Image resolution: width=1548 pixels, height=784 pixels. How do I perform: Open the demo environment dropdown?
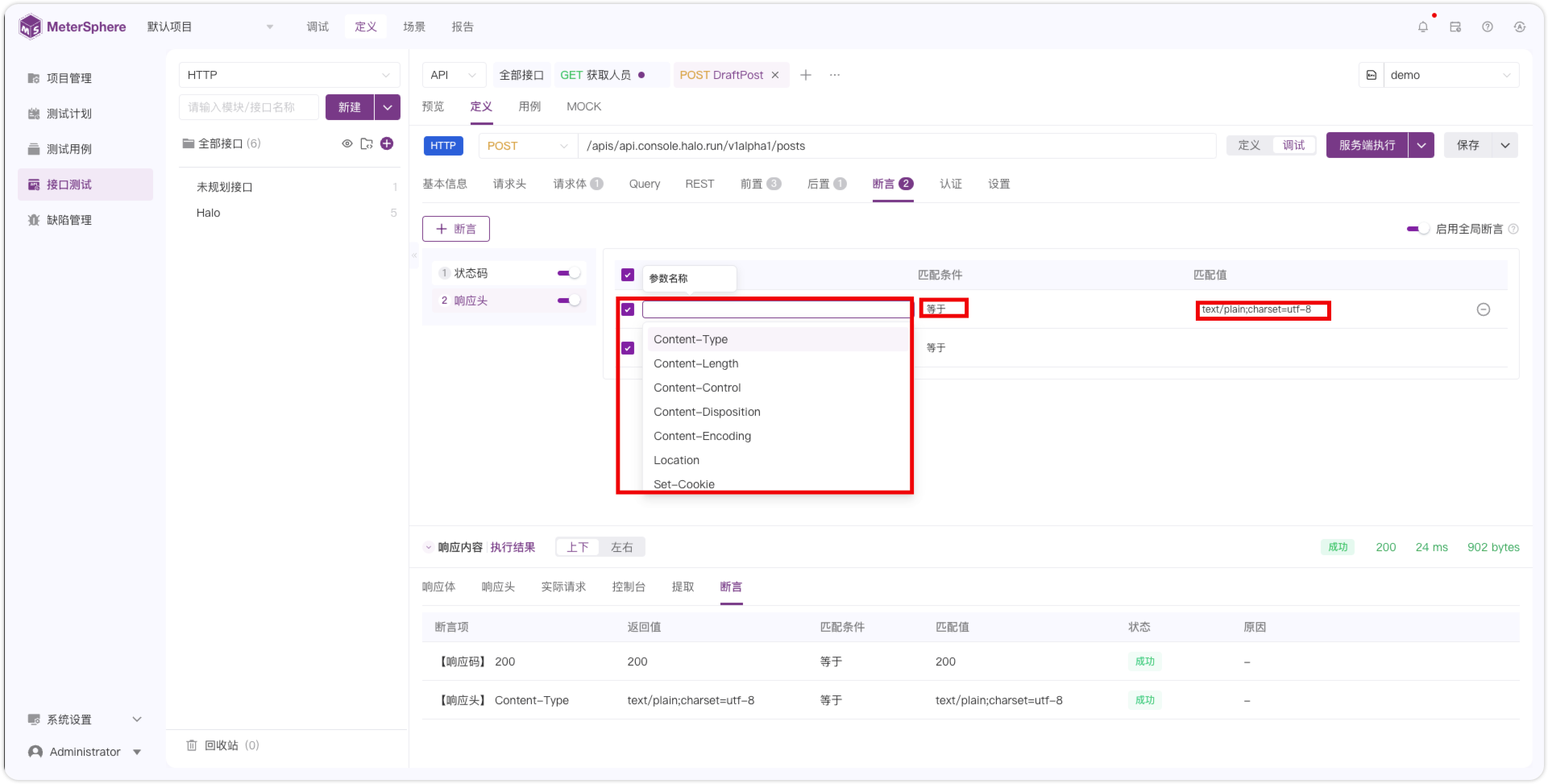pos(1451,75)
